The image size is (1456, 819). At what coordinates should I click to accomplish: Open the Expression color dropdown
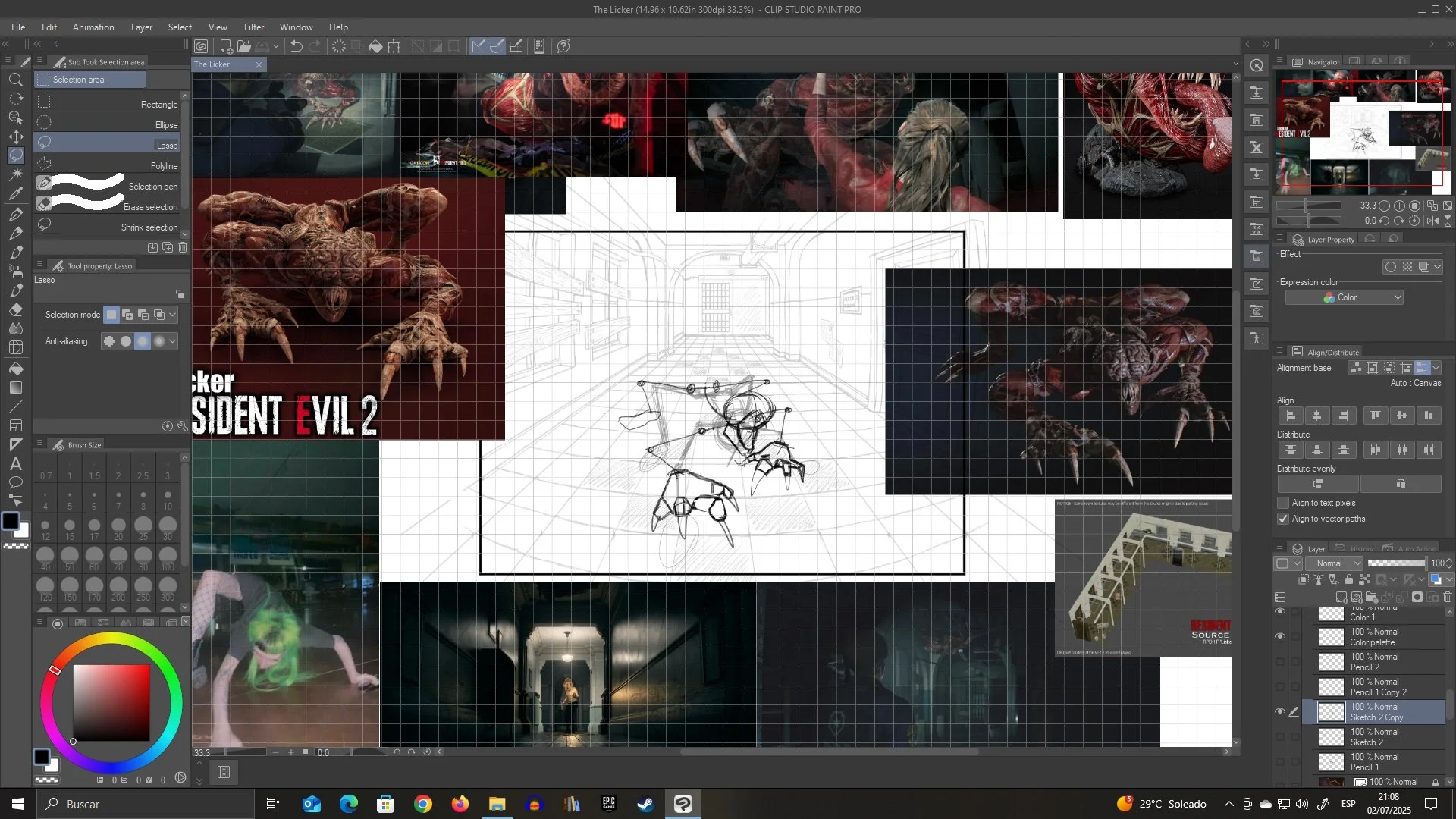(x=1344, y=297)
